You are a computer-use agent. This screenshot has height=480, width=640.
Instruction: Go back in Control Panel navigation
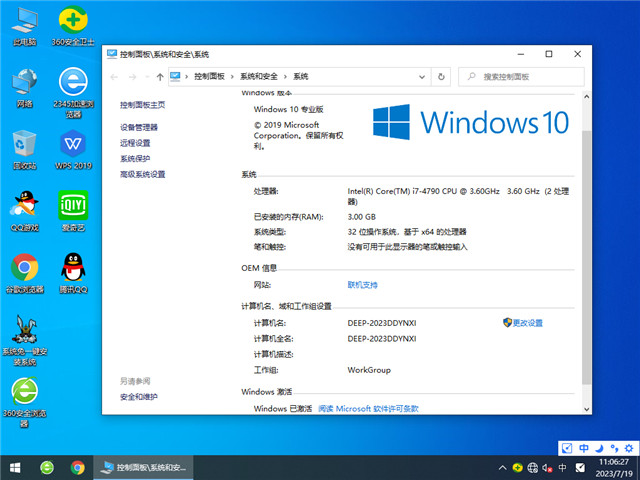[x=114, y=77]
